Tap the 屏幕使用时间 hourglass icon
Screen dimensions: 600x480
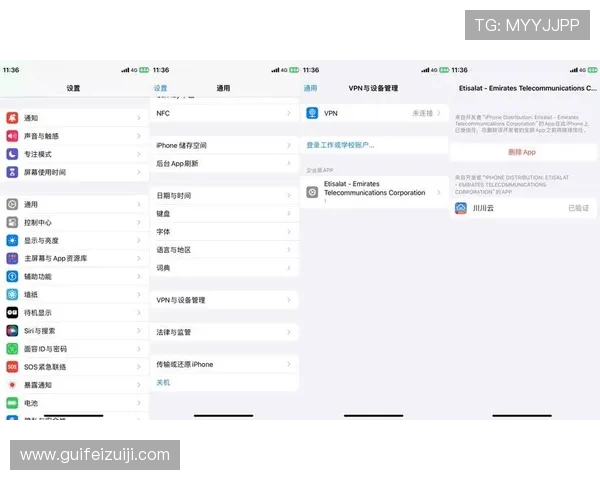click(x=12, y=172)
